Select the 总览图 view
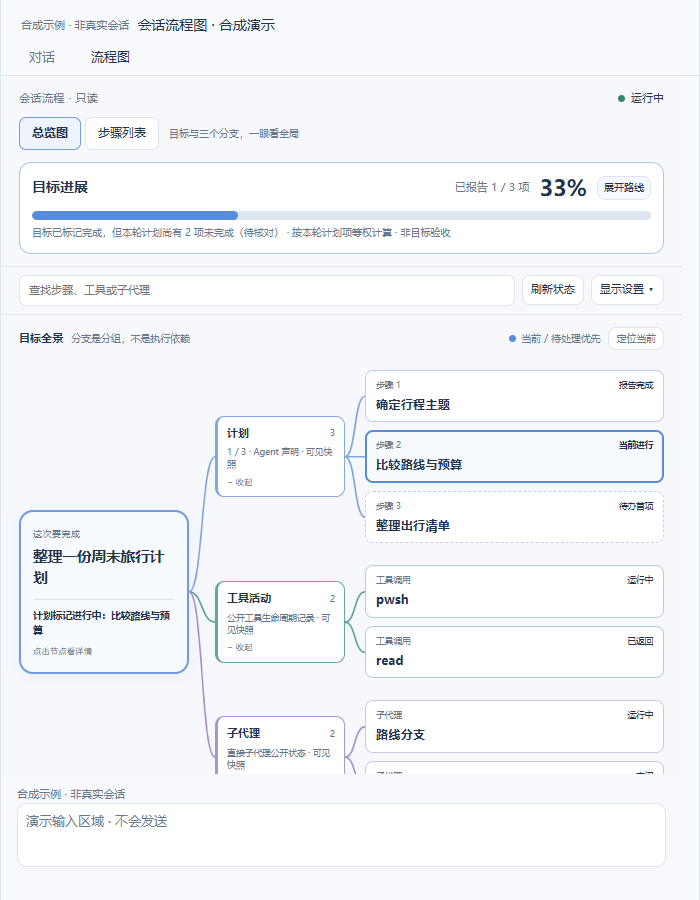 (x=50, y=133)
